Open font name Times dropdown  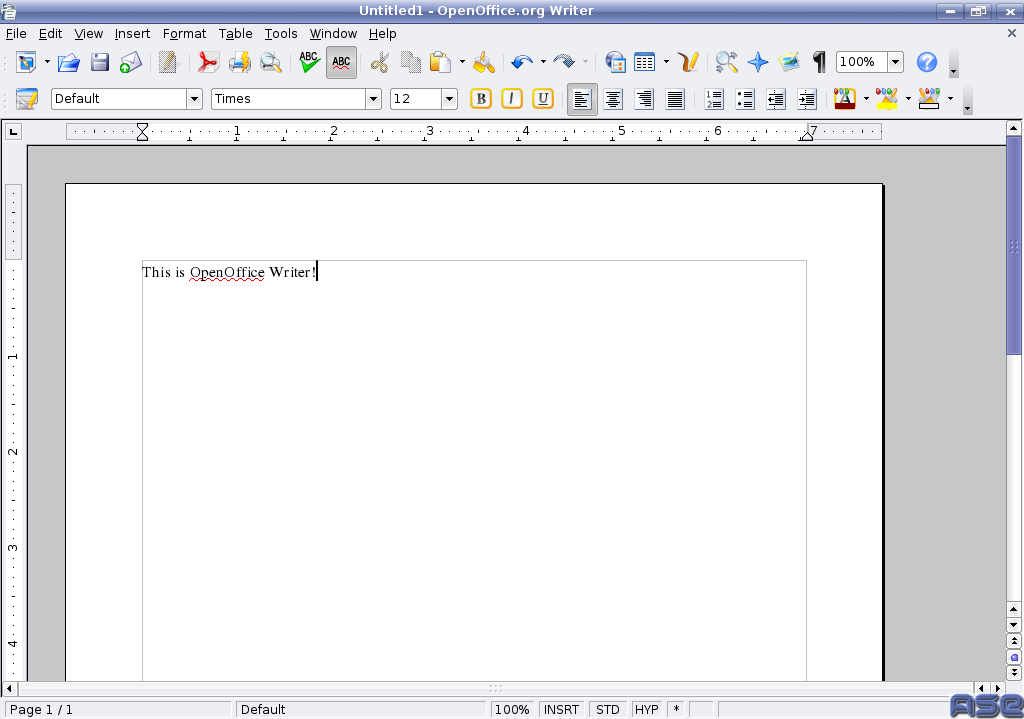(x=373, y=99)
